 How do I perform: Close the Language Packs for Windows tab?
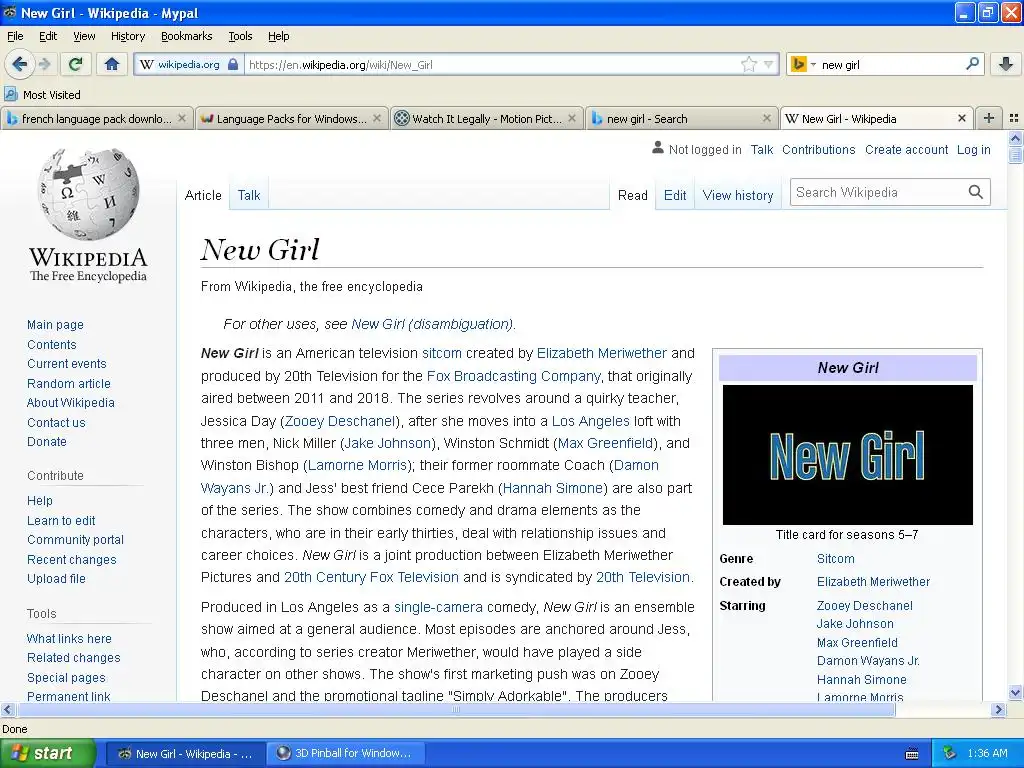377,118
